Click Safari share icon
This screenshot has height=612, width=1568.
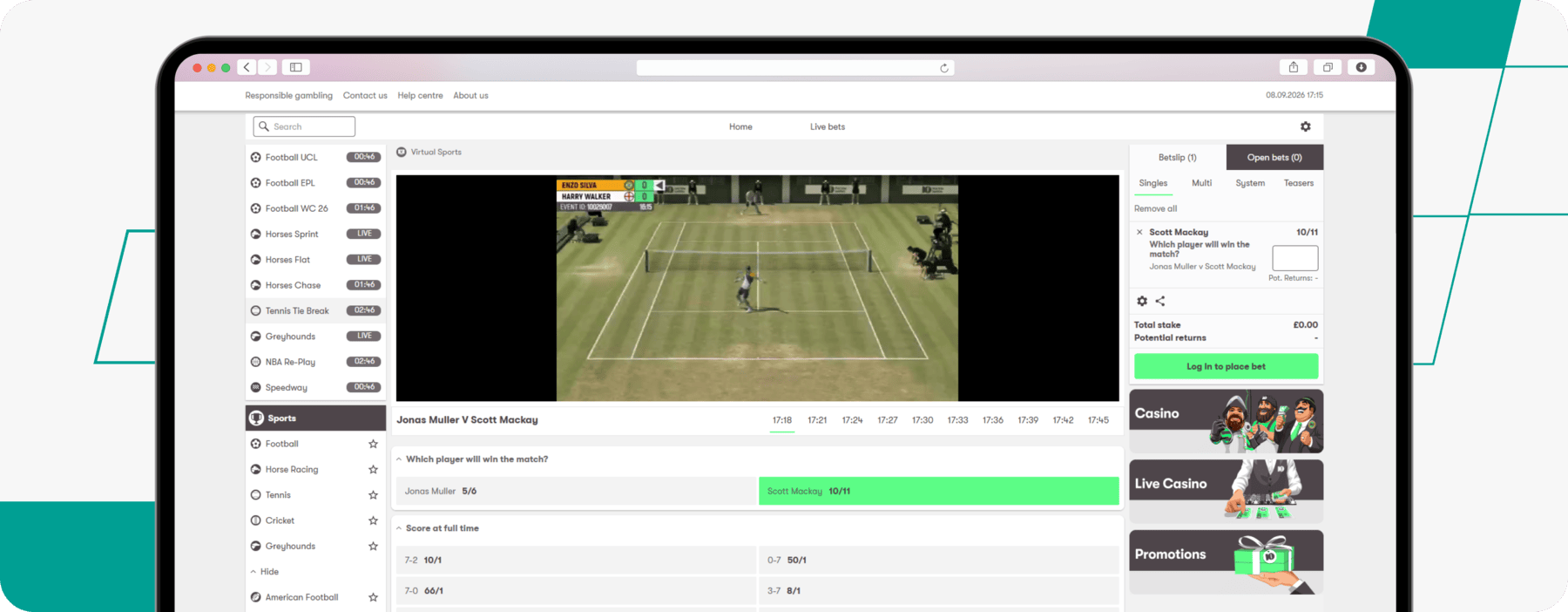tap(1294, 67)
